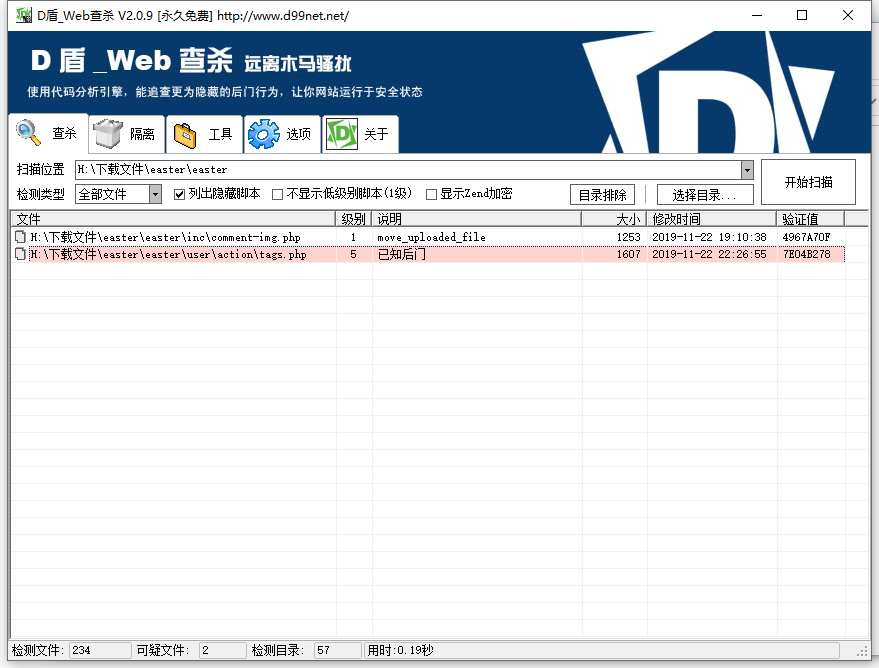Uncheck the 列出隐藏脚本 checkbox
The height and width of the screenshot is (668, 879).
[180, 194]
